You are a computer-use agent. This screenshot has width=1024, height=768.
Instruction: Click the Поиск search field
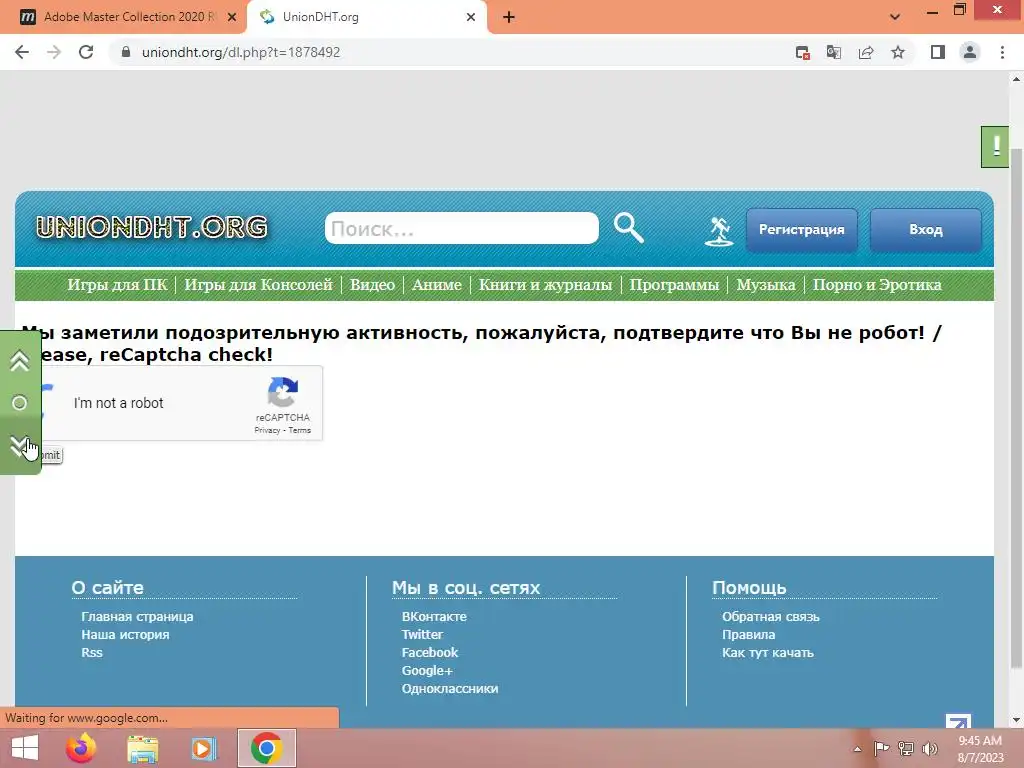(x=461, y=228)
